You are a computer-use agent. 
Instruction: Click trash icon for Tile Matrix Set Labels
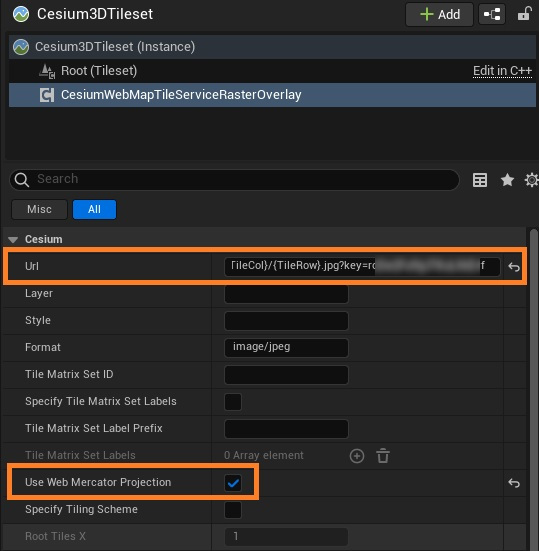383,456
